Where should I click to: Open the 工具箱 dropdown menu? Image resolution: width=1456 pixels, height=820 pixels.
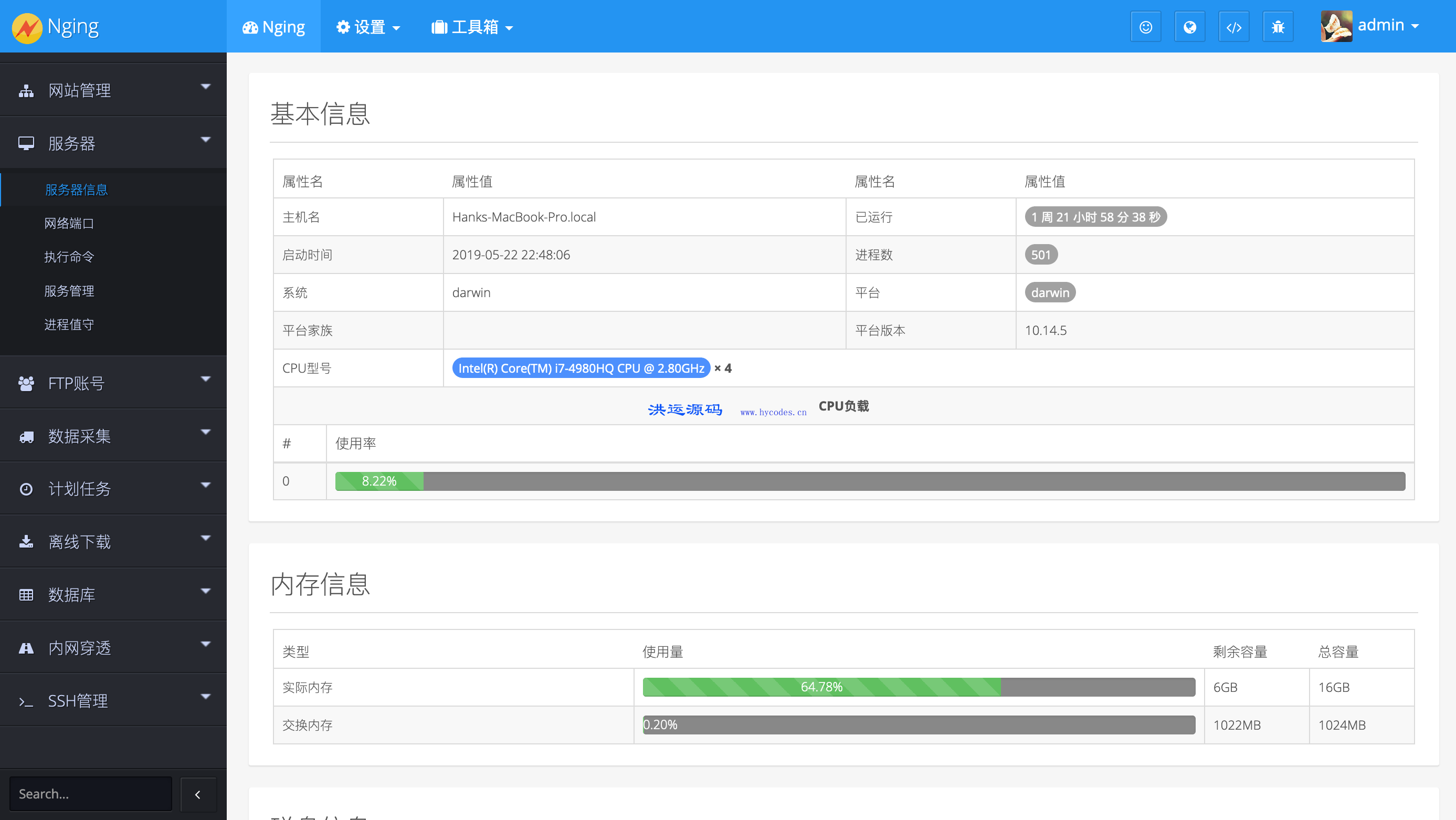pos(472,27)
